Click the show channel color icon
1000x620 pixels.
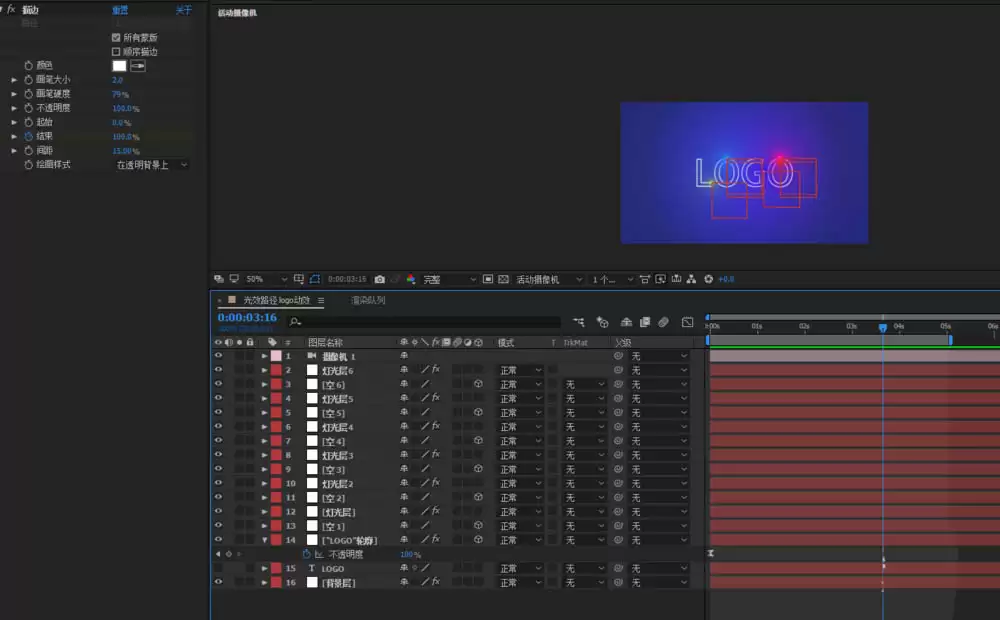tap(411, 279)
